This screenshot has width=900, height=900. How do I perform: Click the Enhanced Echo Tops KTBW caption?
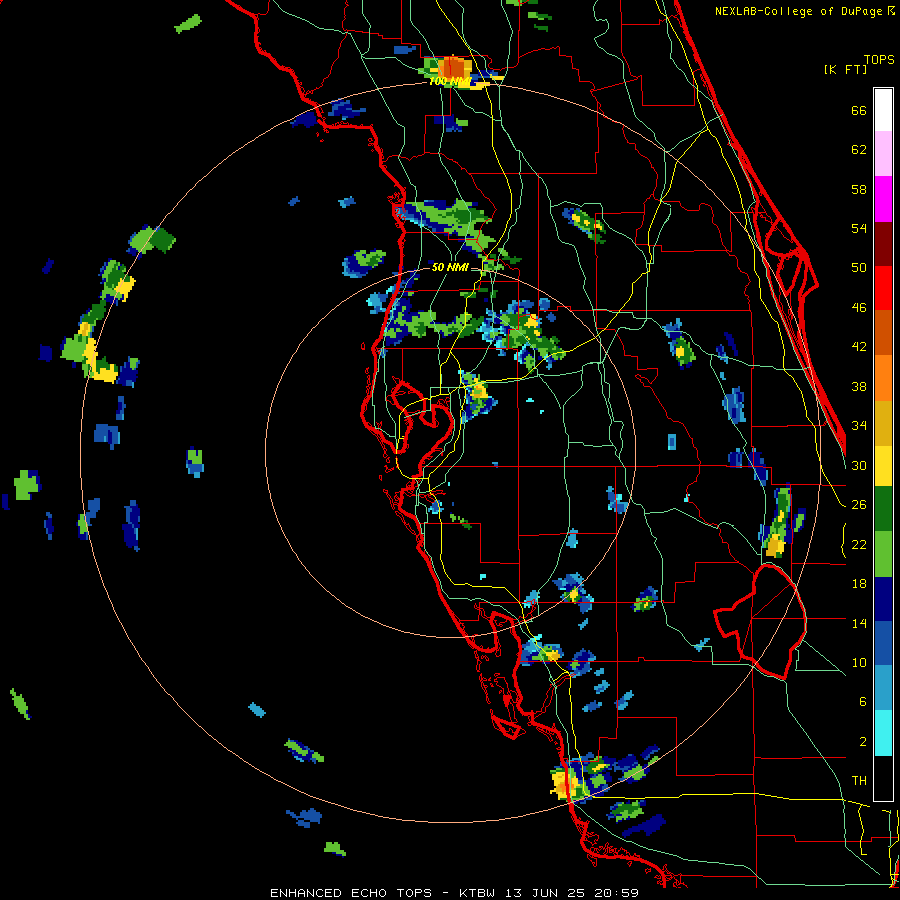[454, 893]
